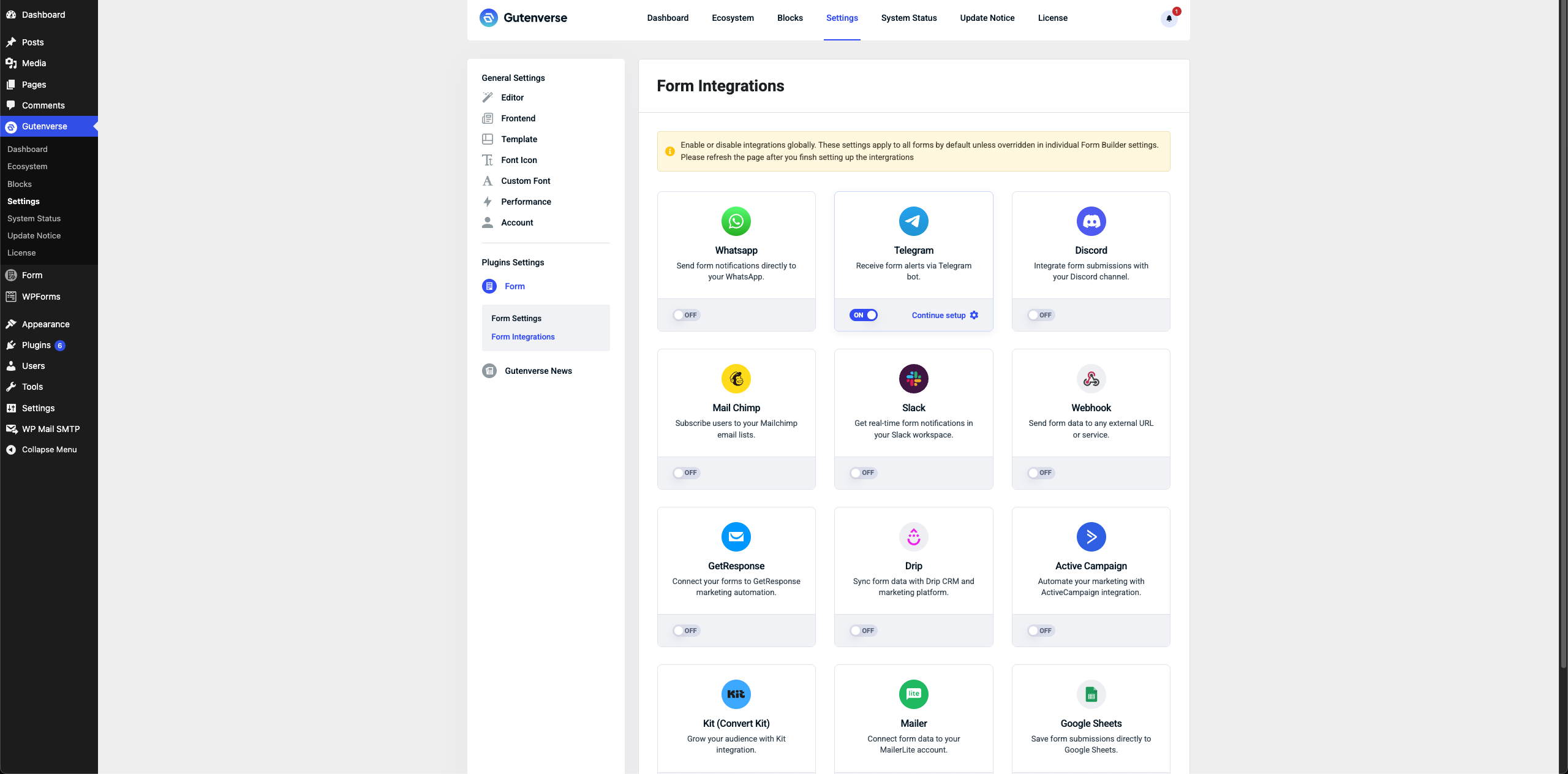
Task: Enable the Discord integration toggle
Action: [1041, 315]
